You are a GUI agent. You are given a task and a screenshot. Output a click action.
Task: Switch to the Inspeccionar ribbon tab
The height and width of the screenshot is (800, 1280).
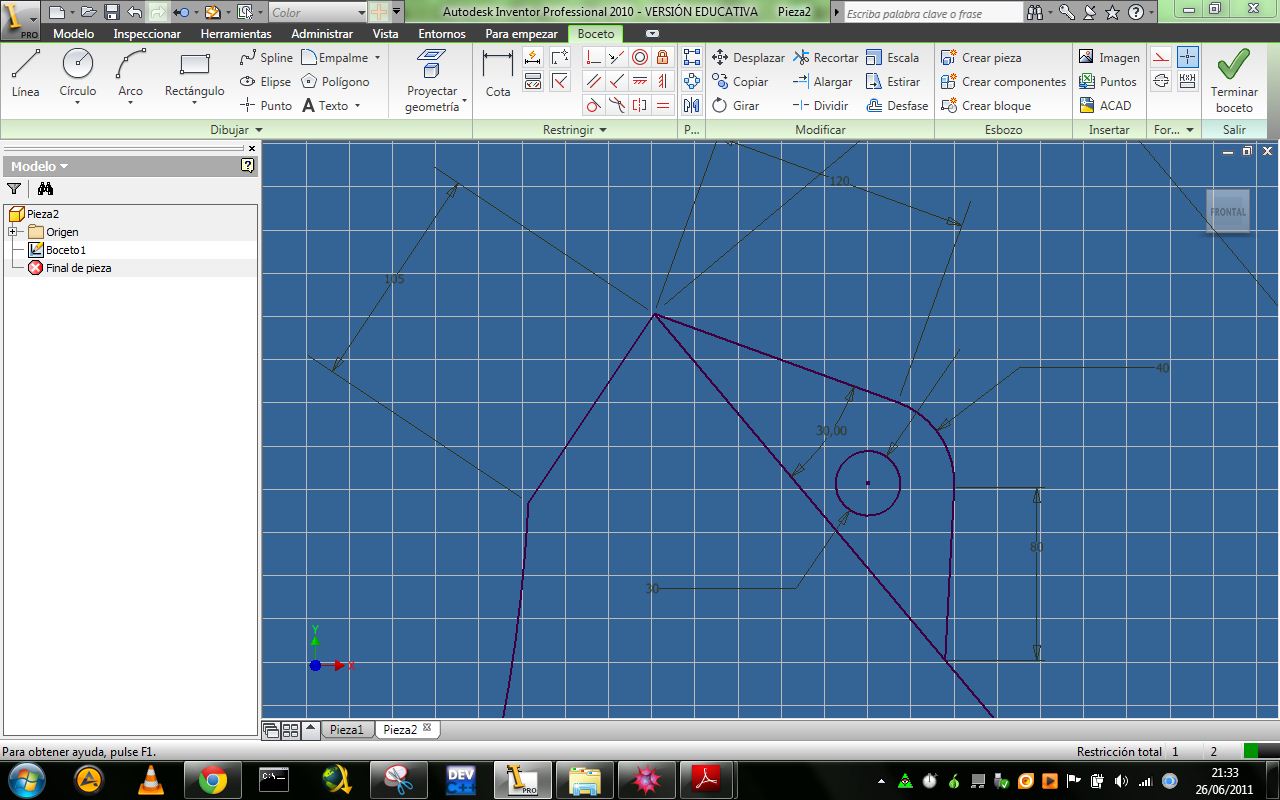click(x=147, y=34)
